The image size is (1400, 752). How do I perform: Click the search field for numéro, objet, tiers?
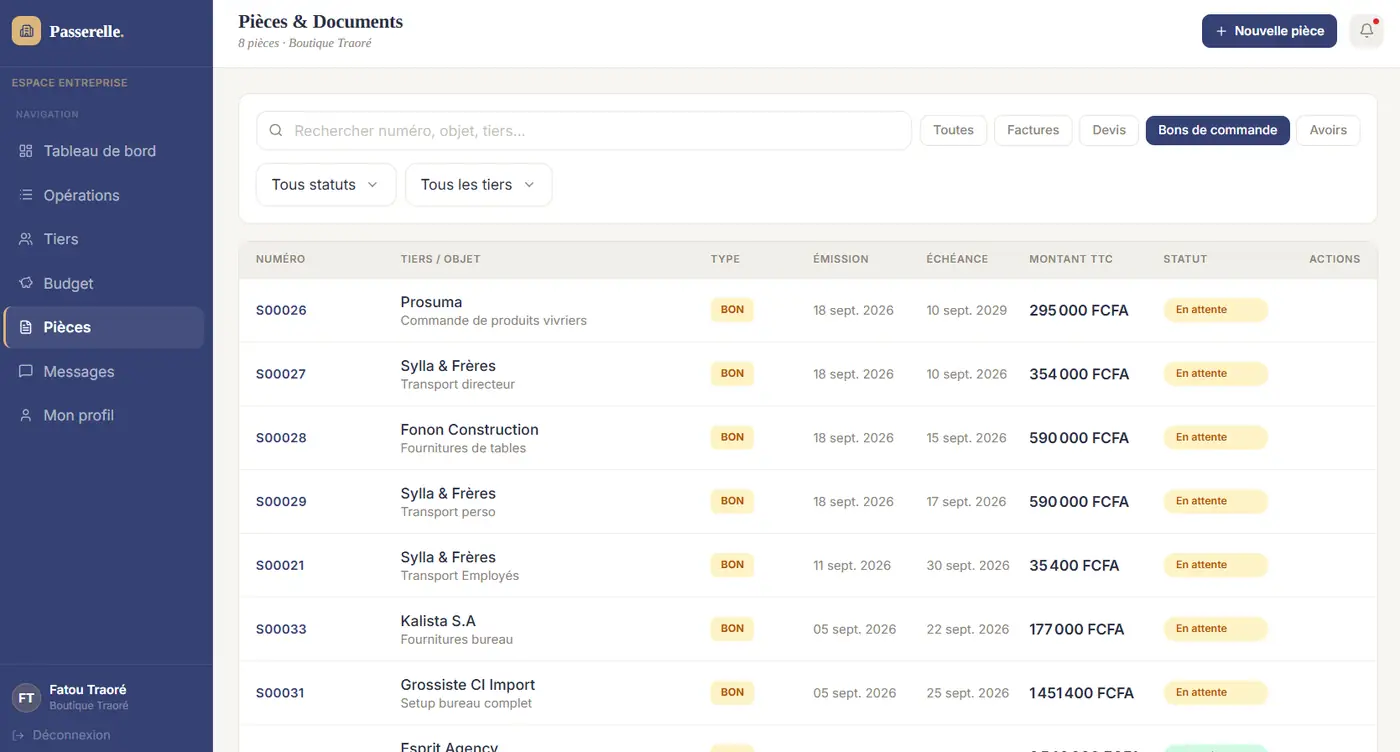584,131
